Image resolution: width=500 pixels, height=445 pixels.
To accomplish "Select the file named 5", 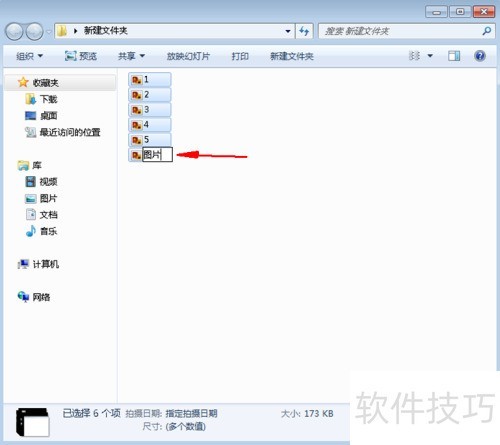I will pos(150,140).
